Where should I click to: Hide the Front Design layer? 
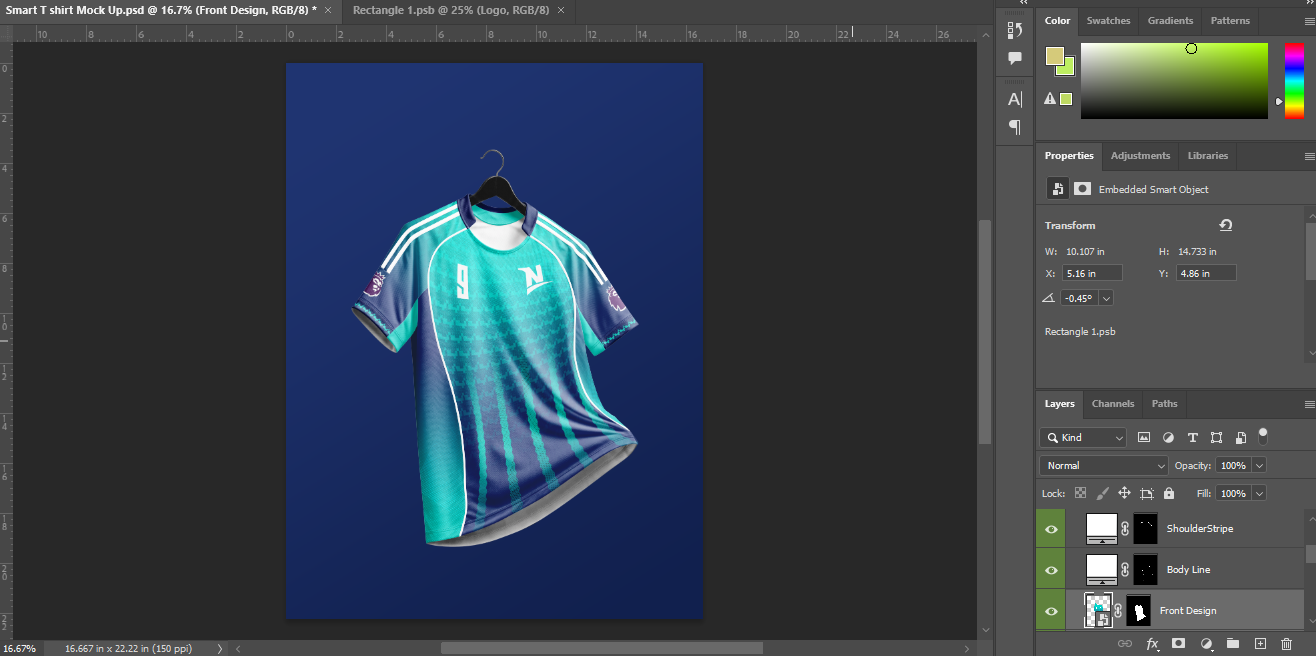(x=1051, y=610)
